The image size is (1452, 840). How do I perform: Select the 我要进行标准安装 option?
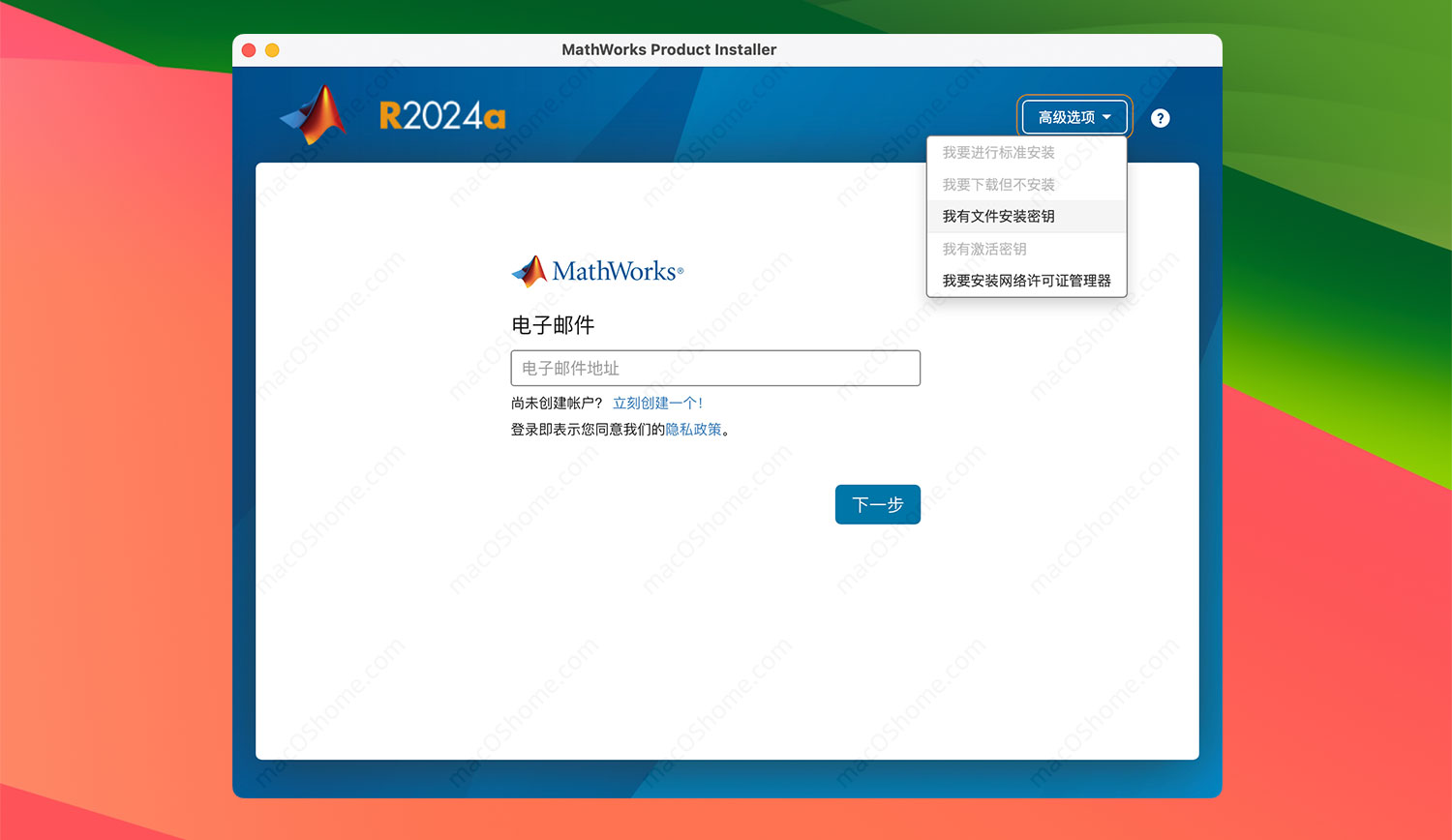(998, 152)
